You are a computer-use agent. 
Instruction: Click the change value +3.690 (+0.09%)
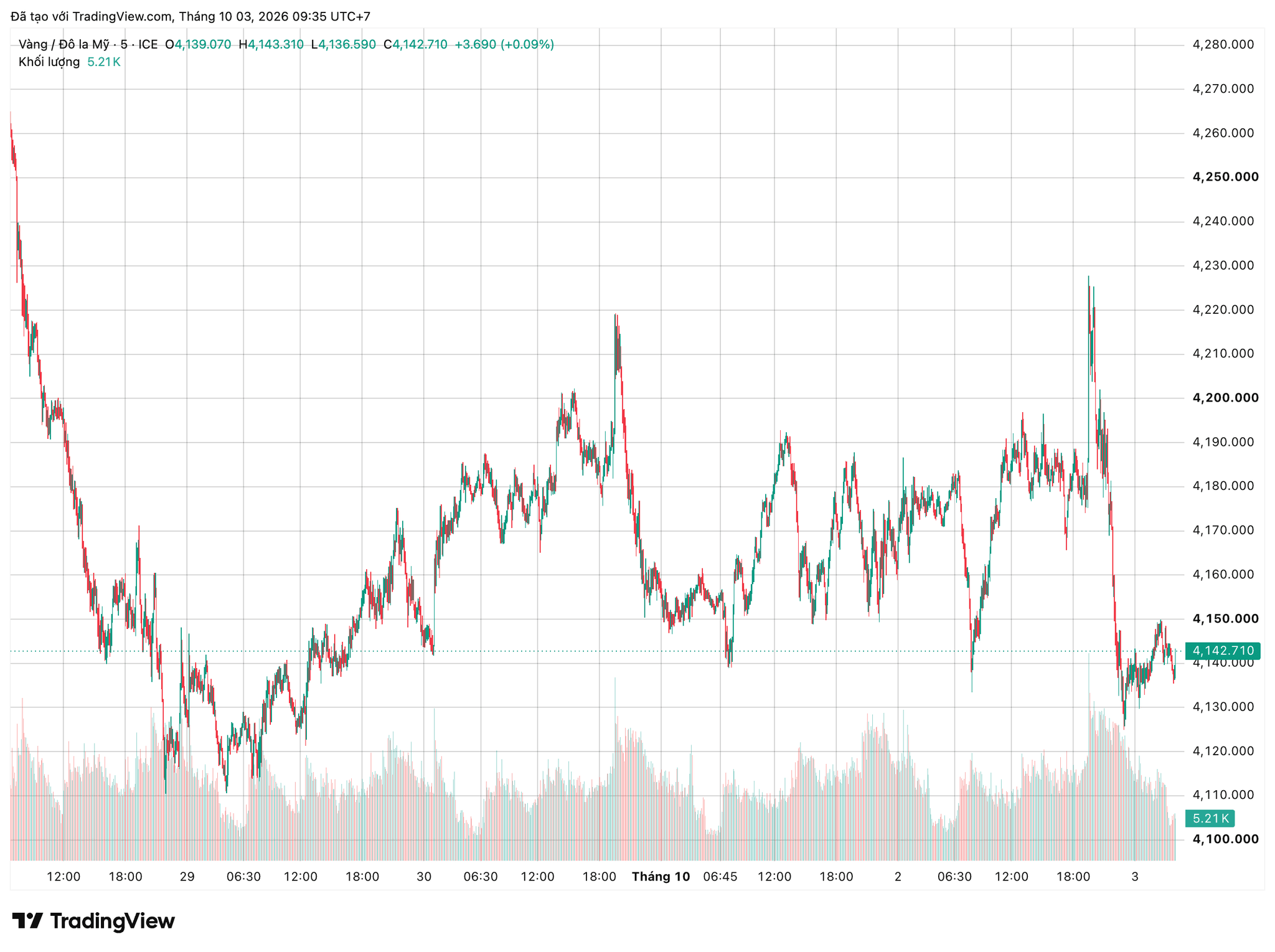pos(504,45)
